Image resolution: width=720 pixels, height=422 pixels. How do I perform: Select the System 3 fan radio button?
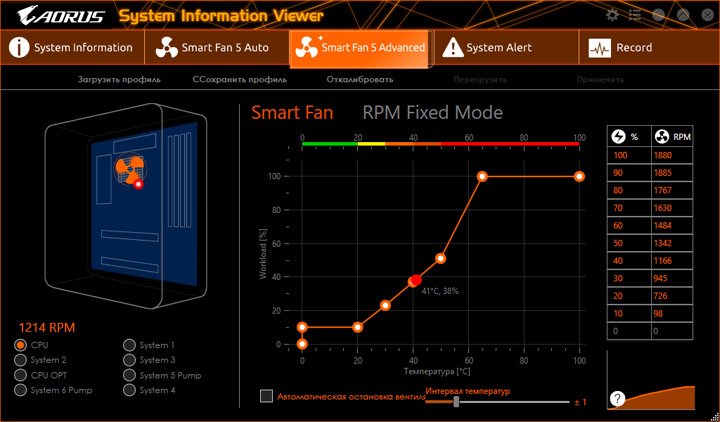tap(129, 360)
